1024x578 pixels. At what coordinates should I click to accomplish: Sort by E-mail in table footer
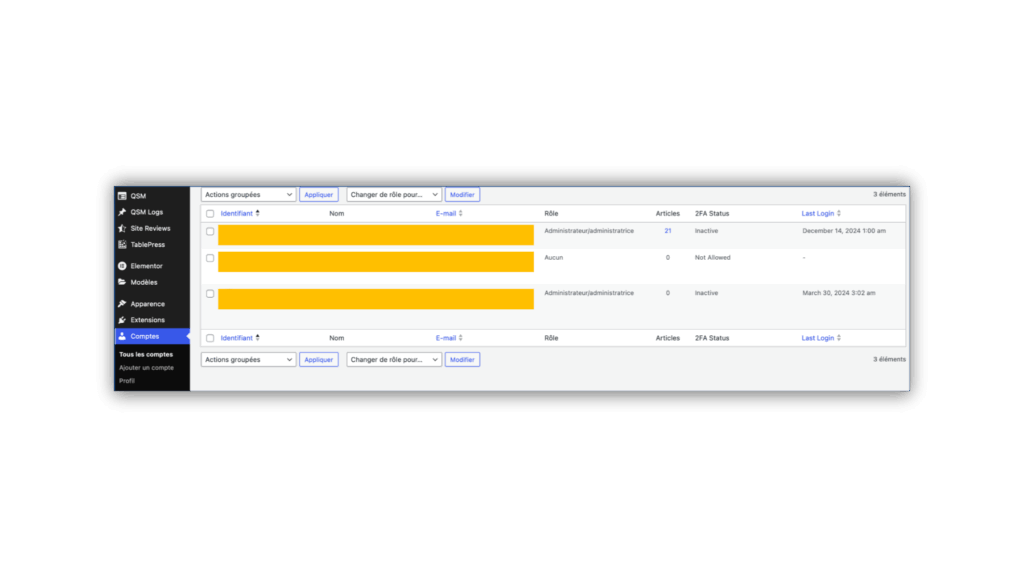coord(446,338)
